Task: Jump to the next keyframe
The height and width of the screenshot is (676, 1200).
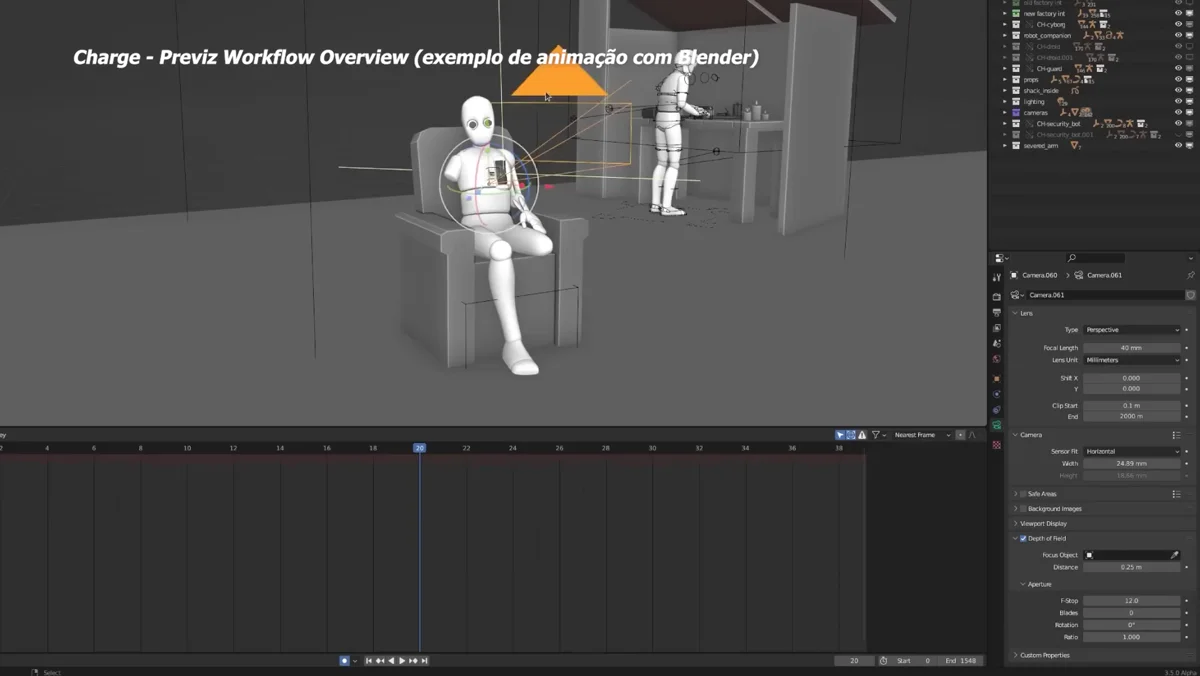Action: click(414, 661)
